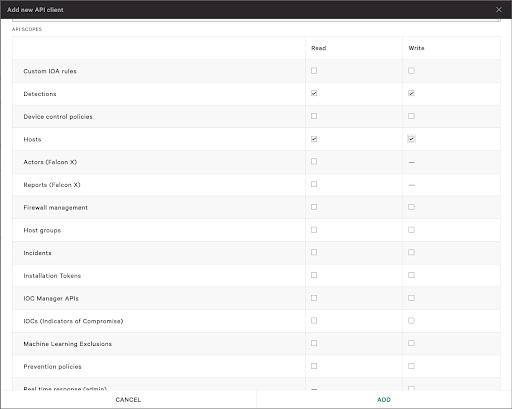Uncheck Write for Detections

[411, 93]
